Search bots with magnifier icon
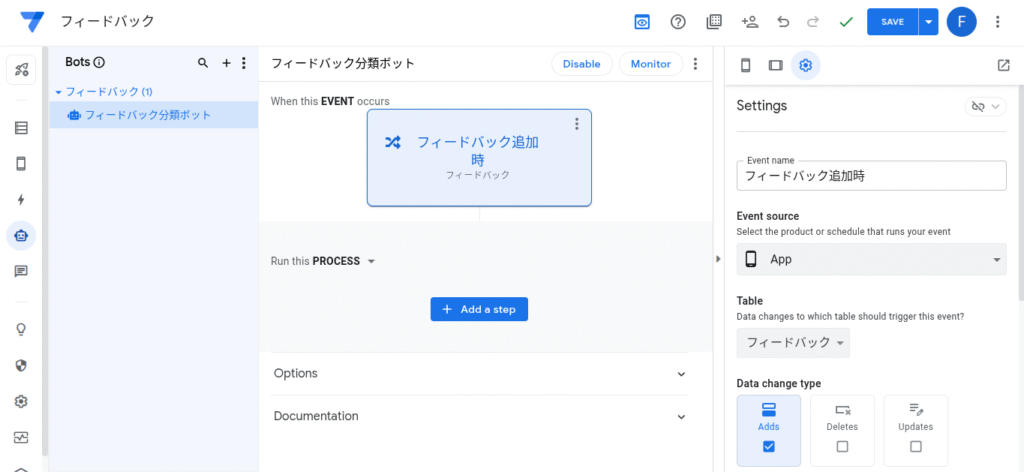 [x=203, y=63]
